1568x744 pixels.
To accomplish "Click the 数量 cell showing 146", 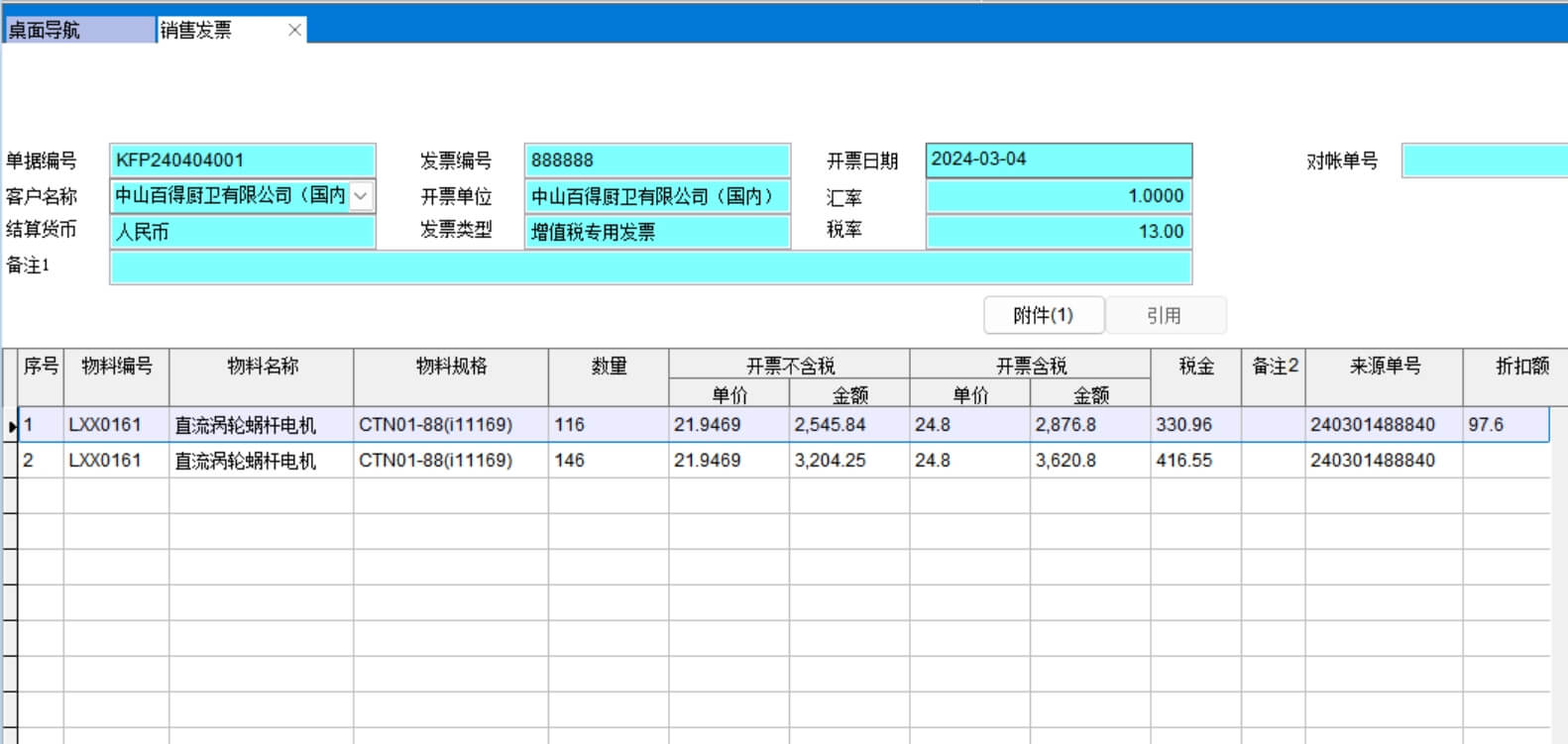I will 608,461.
